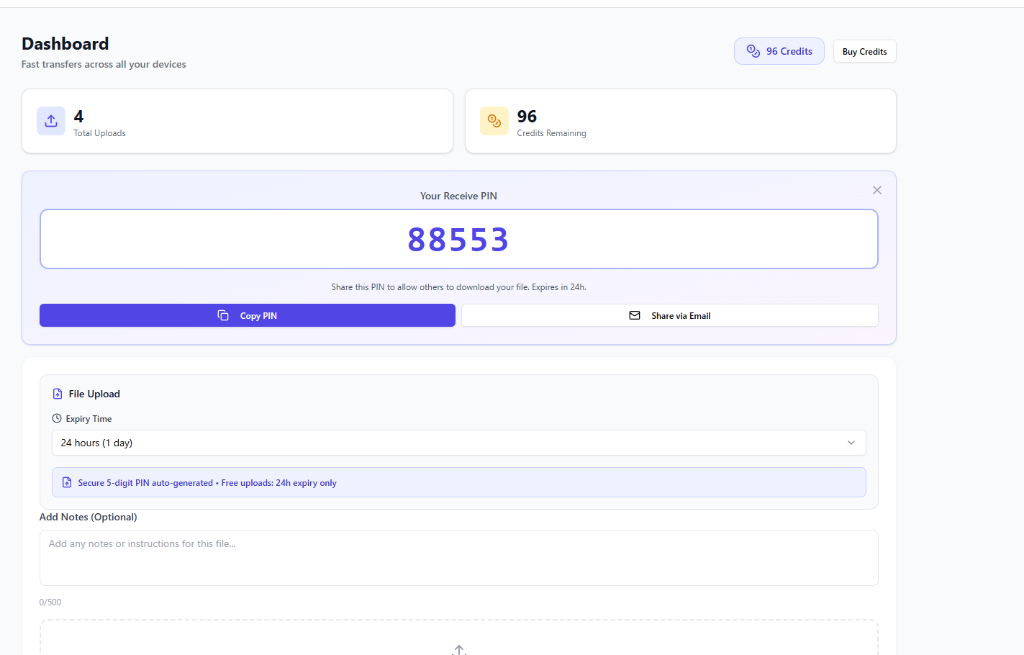This screenshot has height=655, width=1024.
Task: Click the 4 Total Uploads value
Action: point(78,116)
